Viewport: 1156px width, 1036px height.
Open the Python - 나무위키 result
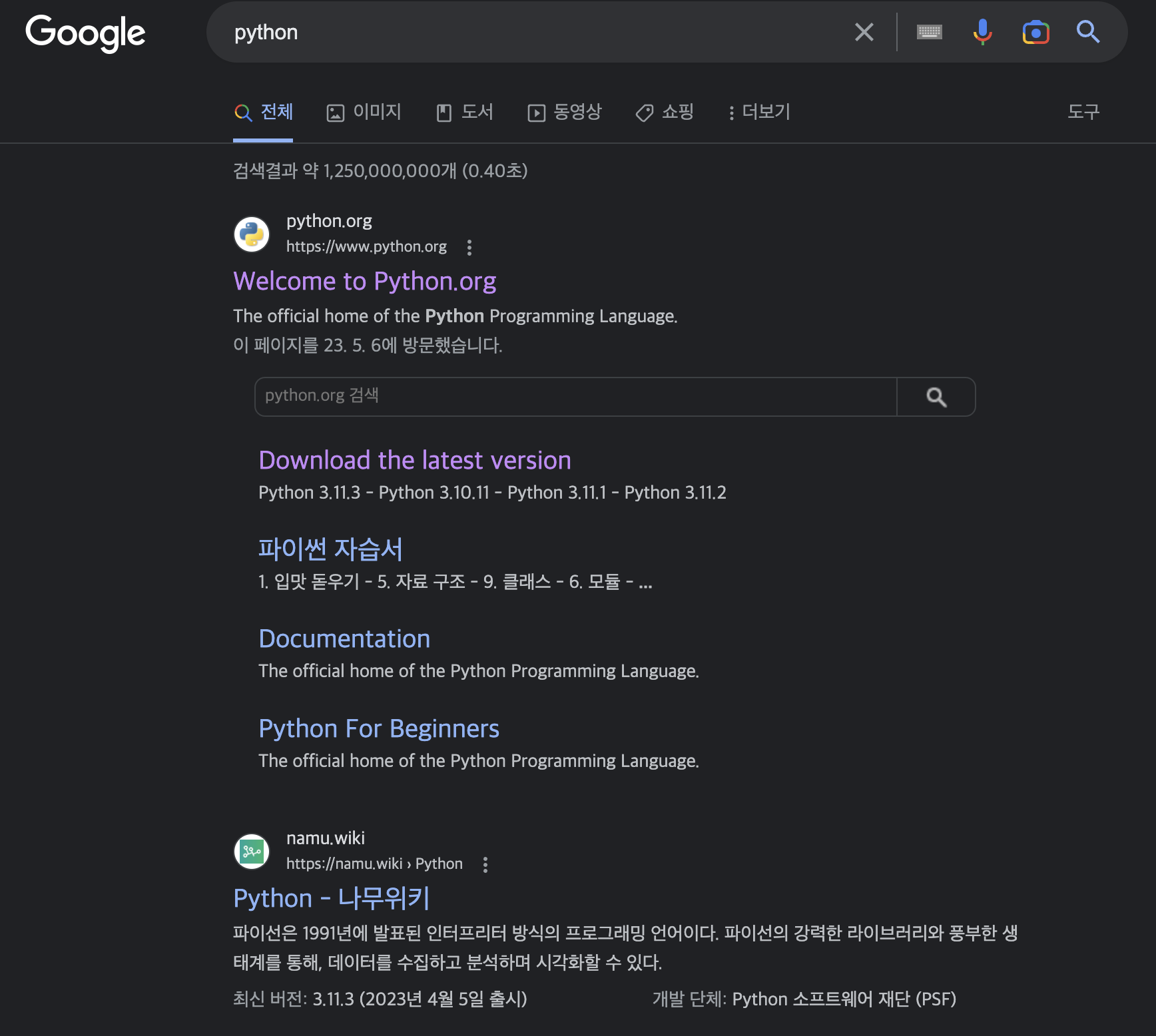(x=332, y=899)
